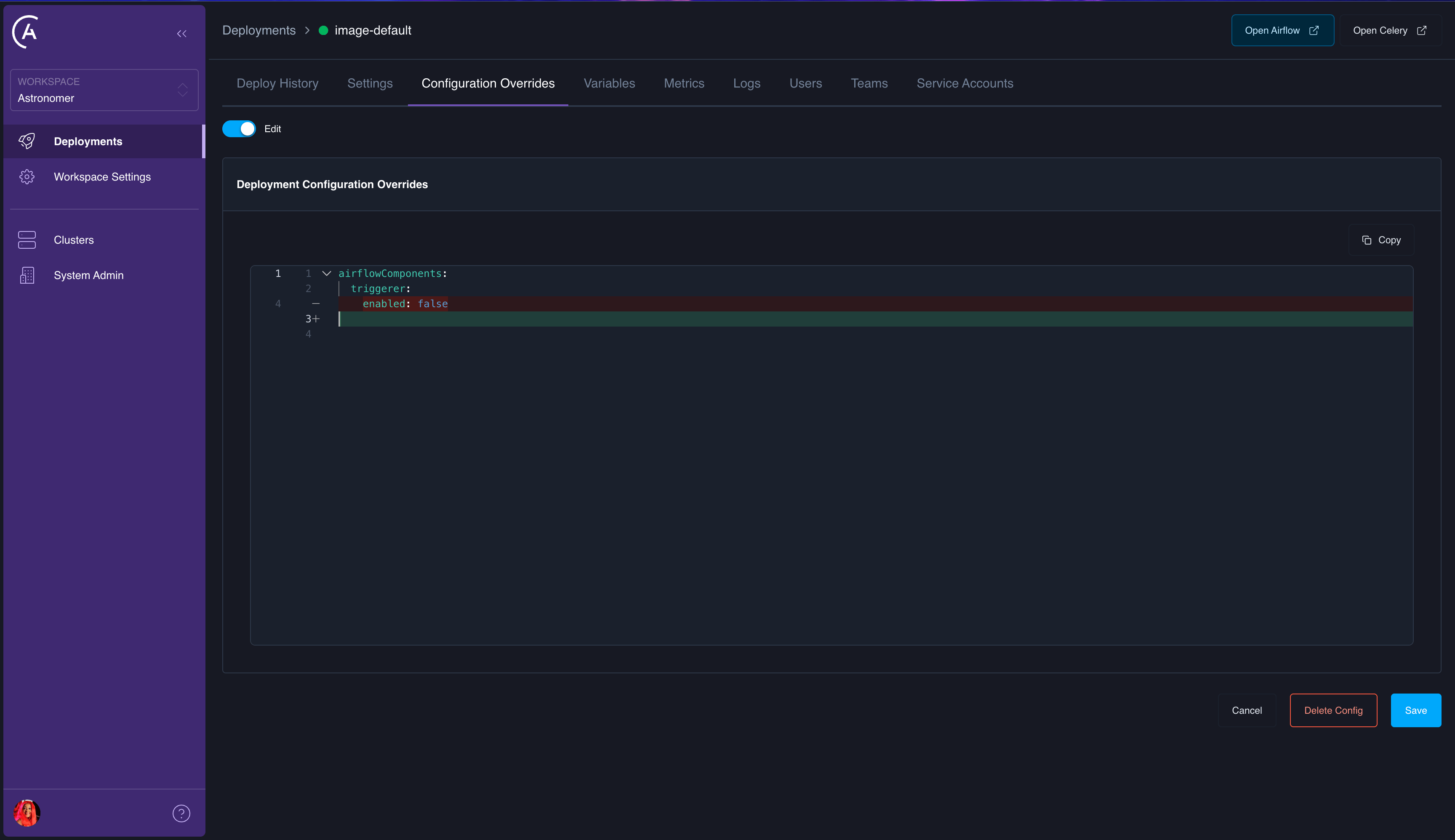1455x840 pixels.
Task: Open the user avatar profile
Action: pos(27,813)
